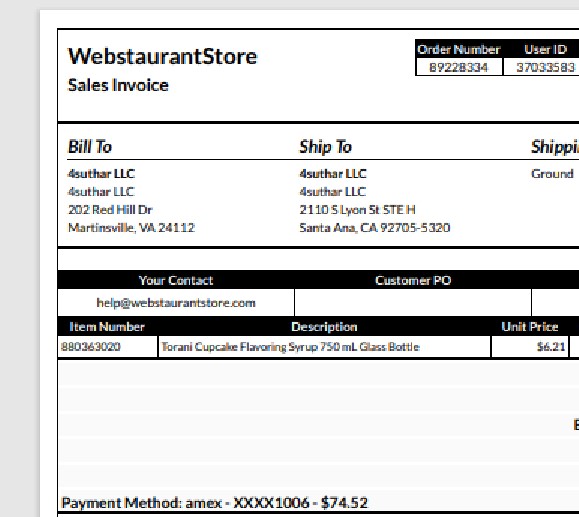This screenshot has height=517, width=579.
Task: Open the help@webstaurantstore.com email link
Action: click(176, 303)
